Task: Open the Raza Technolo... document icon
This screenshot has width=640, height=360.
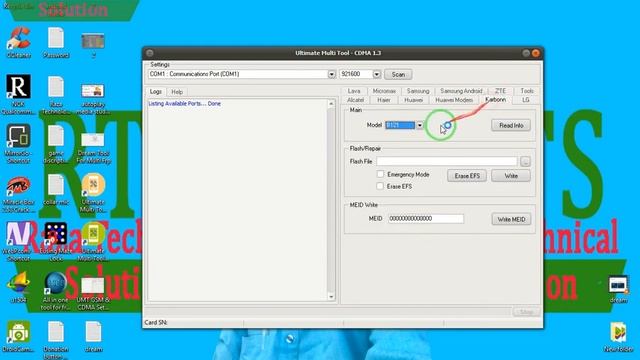Action: [x=56, y=94]
